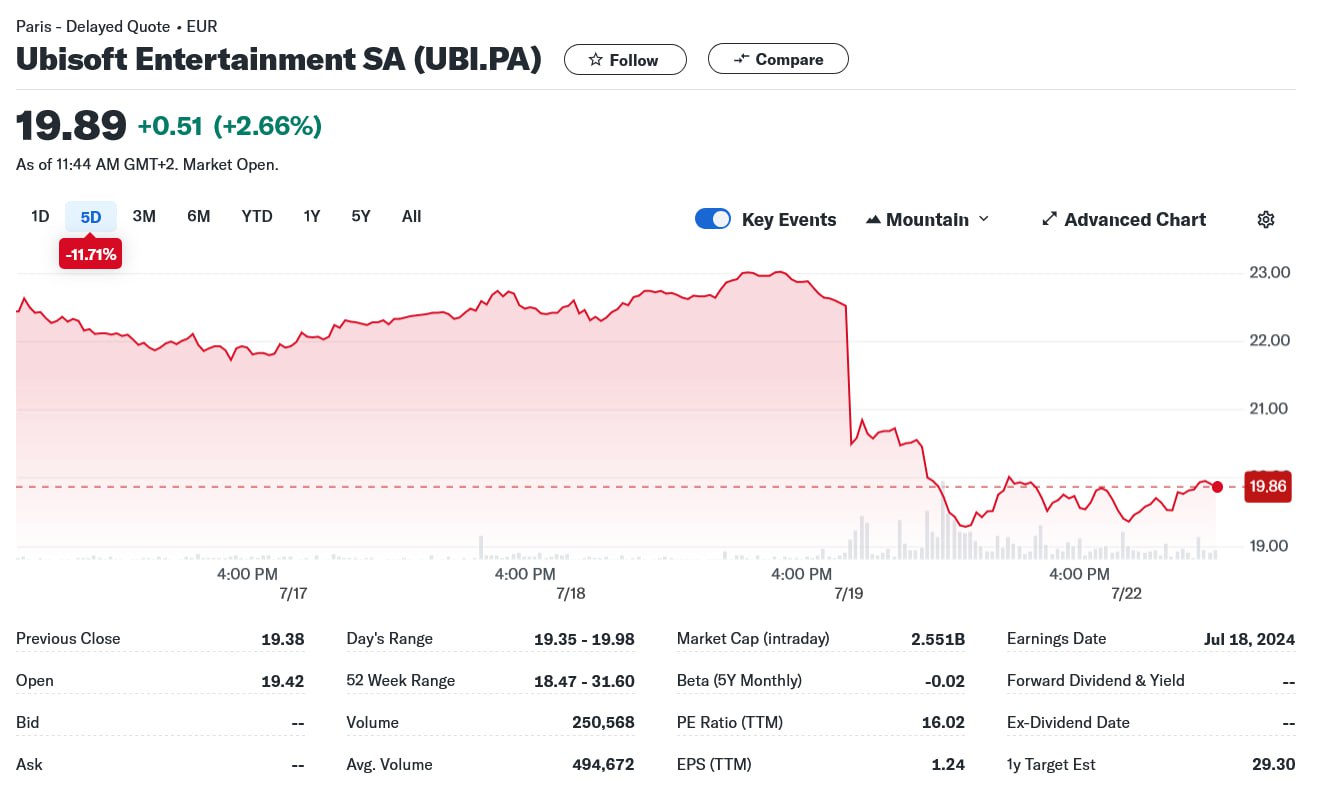Click the -11.71% red change badge
The height and width of the screenshot is (795, 1327).
(x=91, y=255)
